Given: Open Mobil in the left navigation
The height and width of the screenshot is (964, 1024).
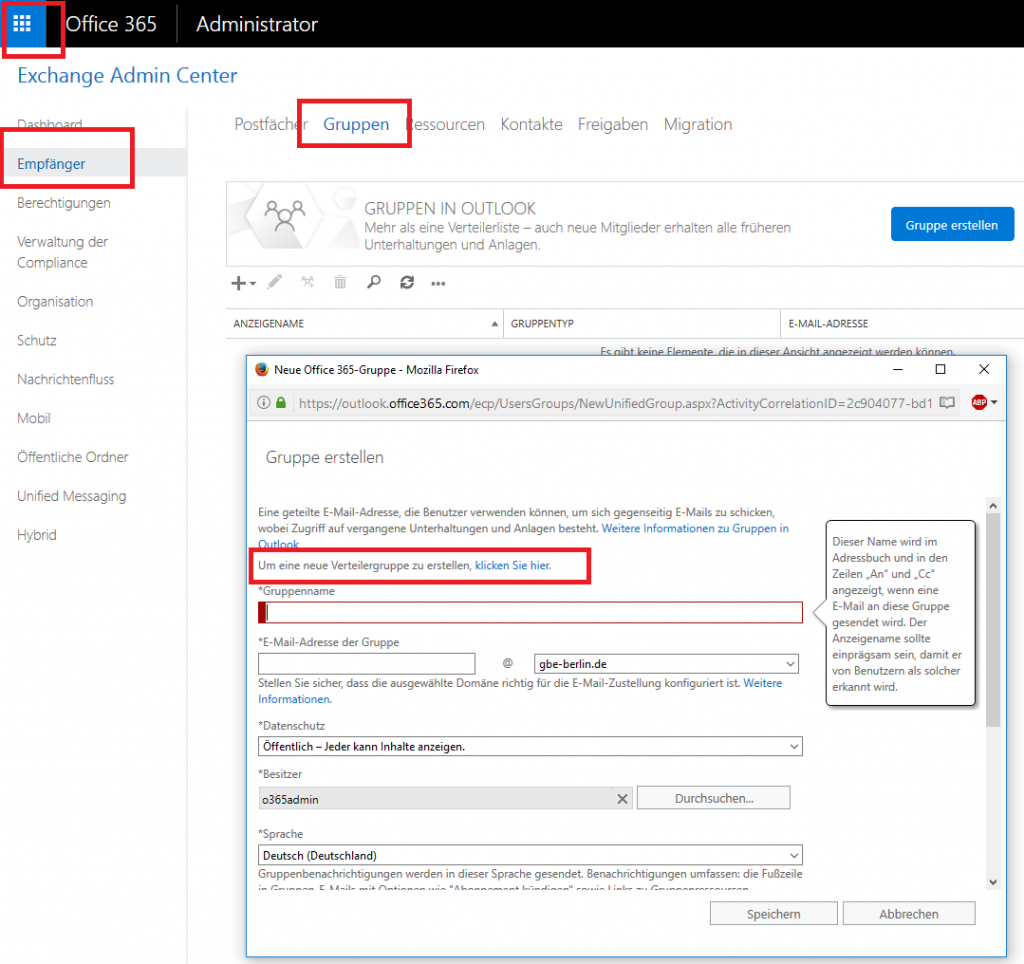Looking at the screenshot, I should [x=34, y=418].
